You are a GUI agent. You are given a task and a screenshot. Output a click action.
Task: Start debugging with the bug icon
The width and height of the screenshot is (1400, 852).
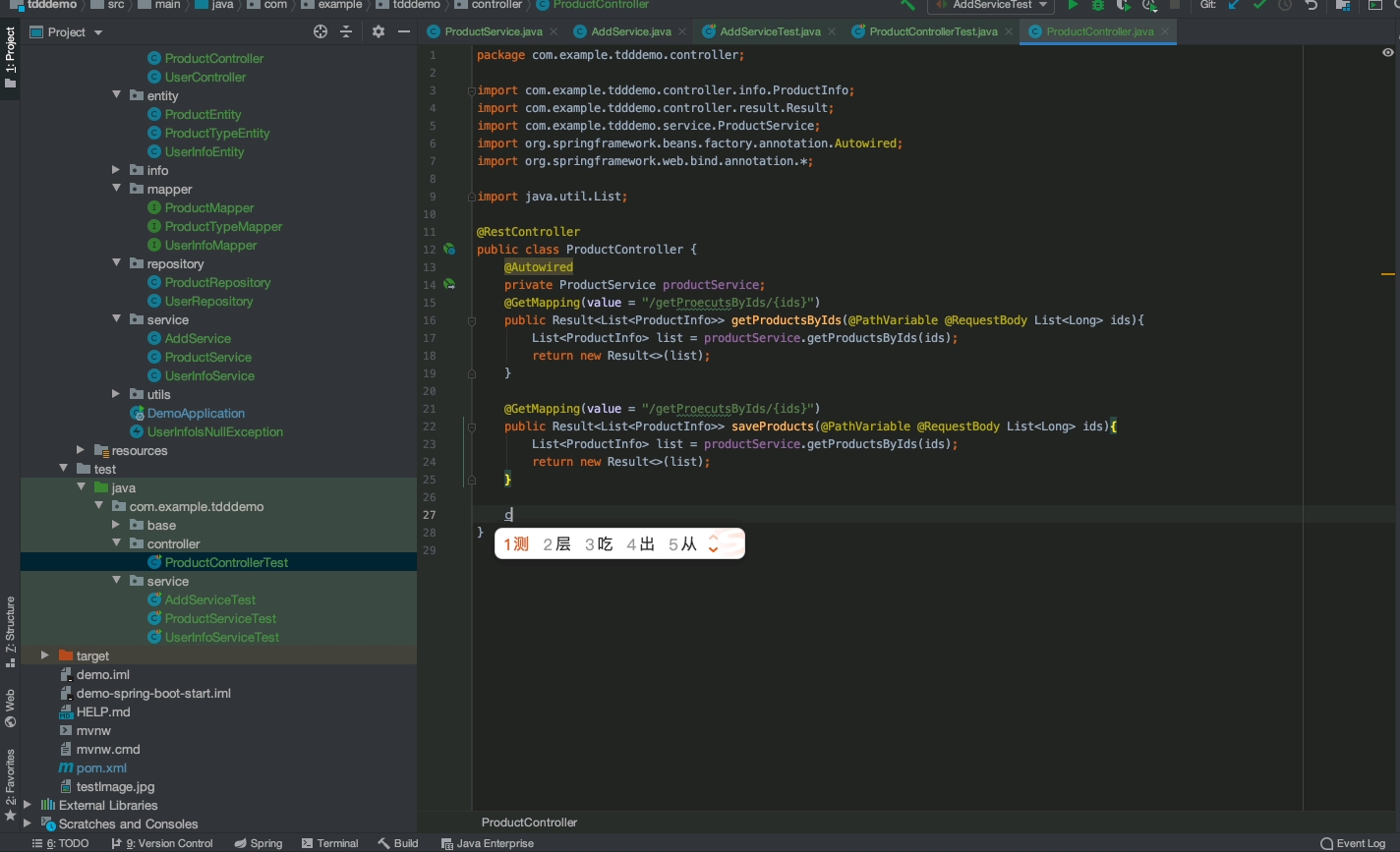[1098, 5]
